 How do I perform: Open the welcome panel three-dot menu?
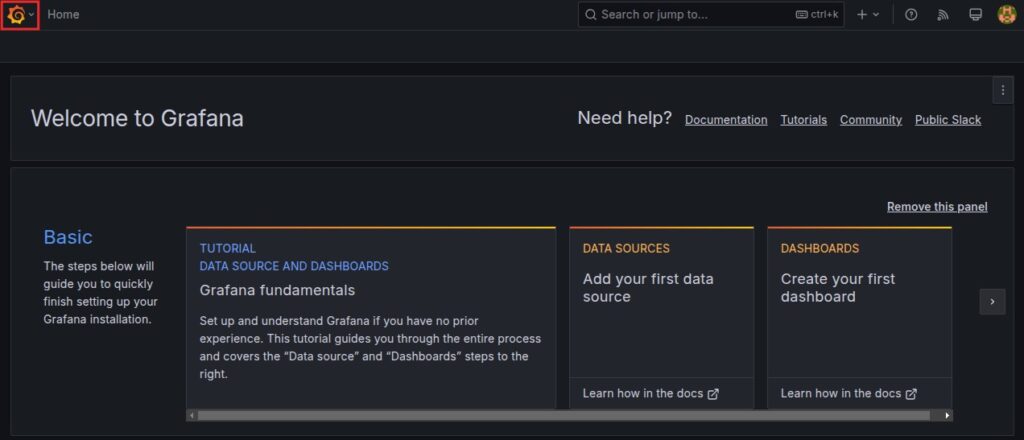point(1003,90)
